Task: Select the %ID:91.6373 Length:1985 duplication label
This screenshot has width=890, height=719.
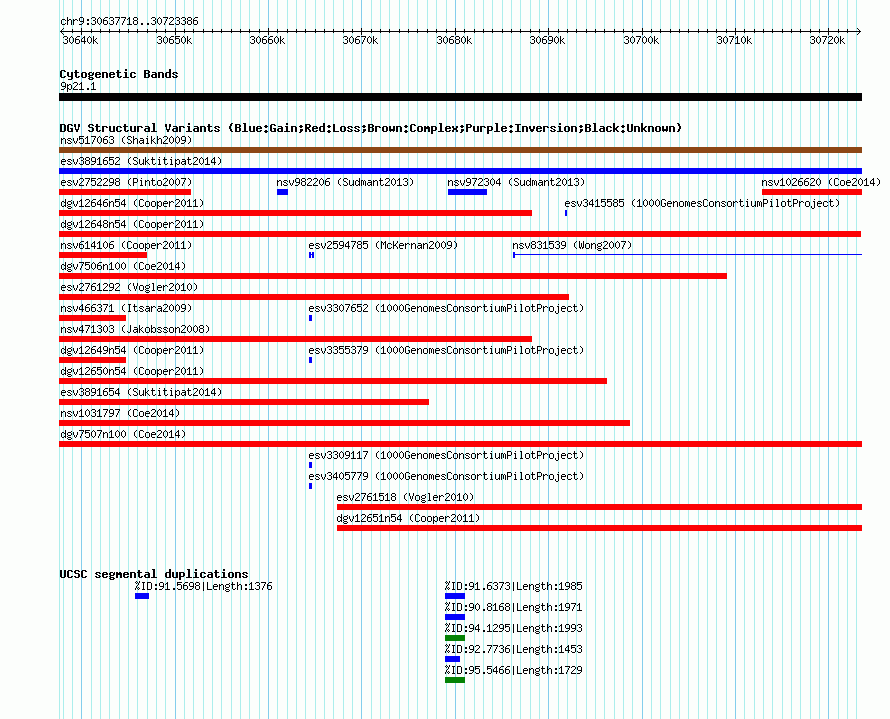Action: point(514,586)
